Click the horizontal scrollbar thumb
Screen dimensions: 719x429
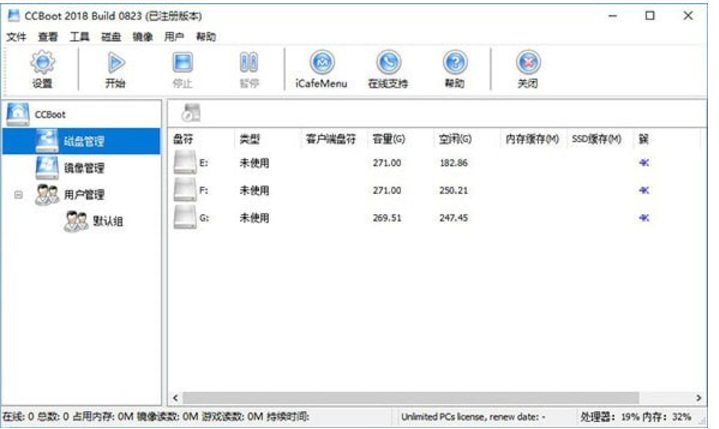[410, 397]
